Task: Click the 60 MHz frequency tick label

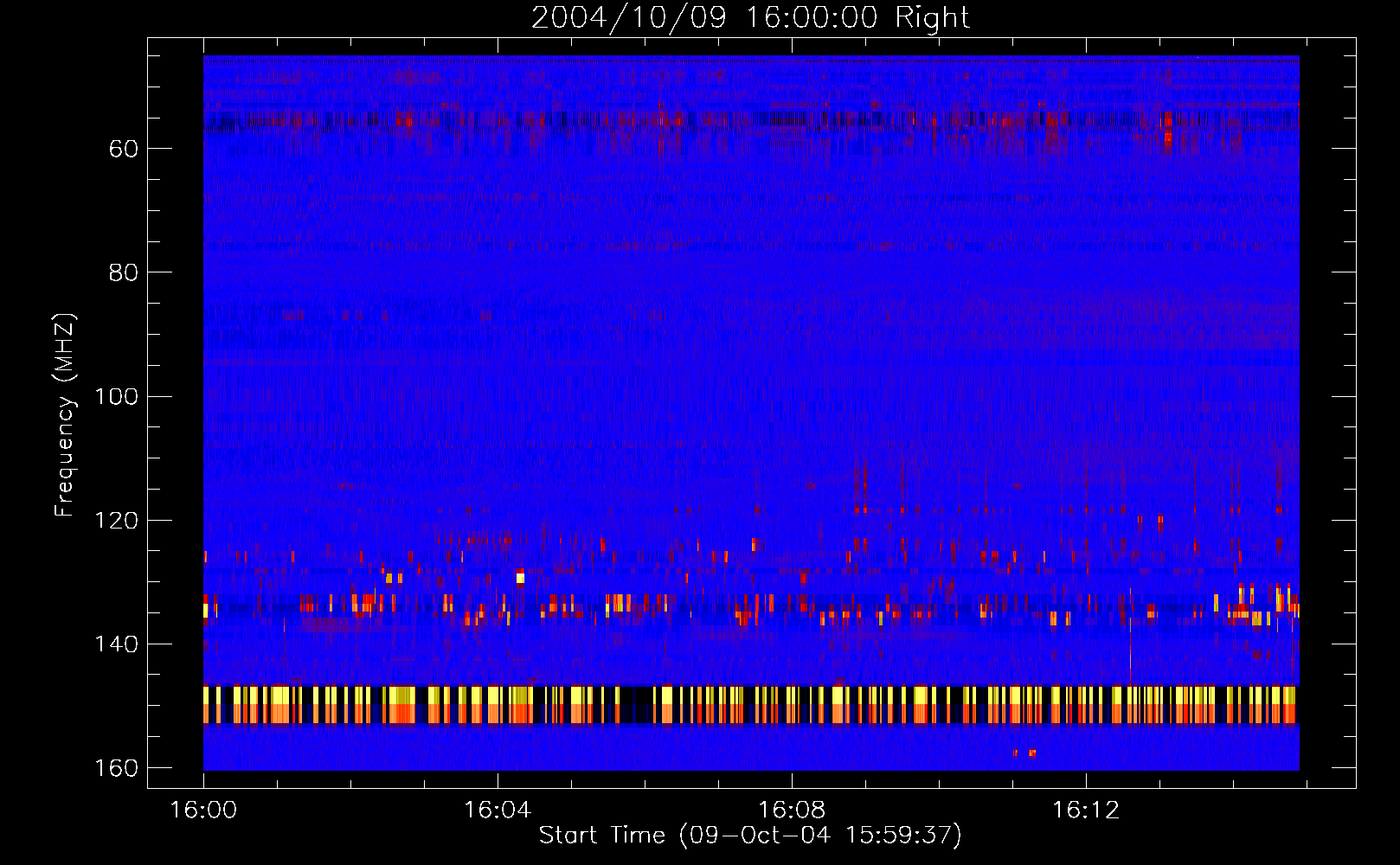Action: click(124, 149)
